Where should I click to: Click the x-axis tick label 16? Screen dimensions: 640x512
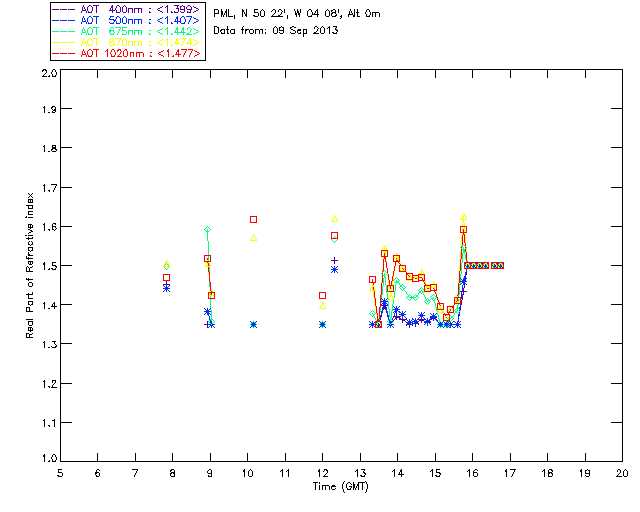pos(473,473)
